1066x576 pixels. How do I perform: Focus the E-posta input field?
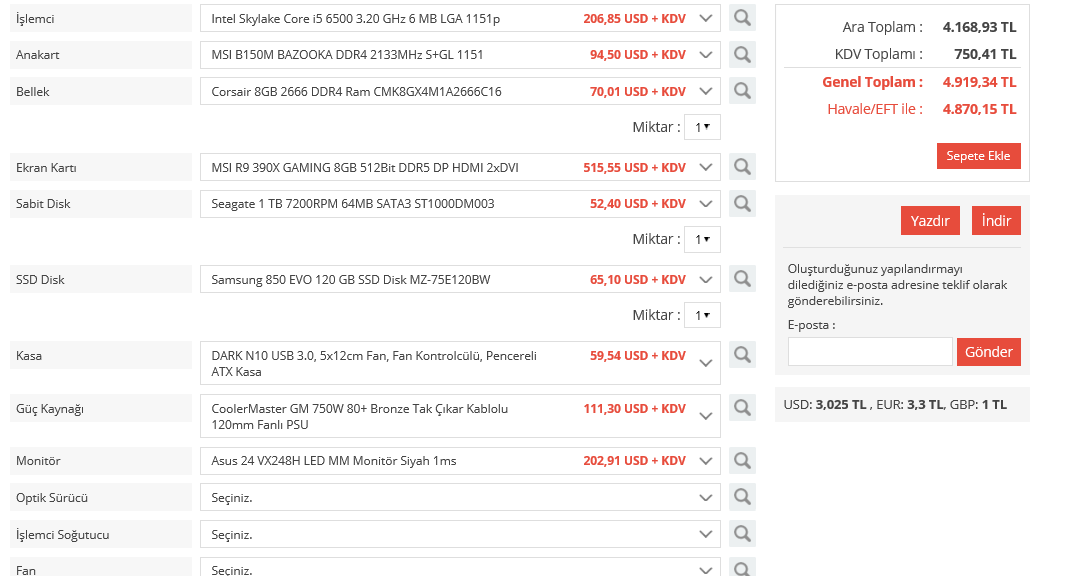tap(870, 352)
